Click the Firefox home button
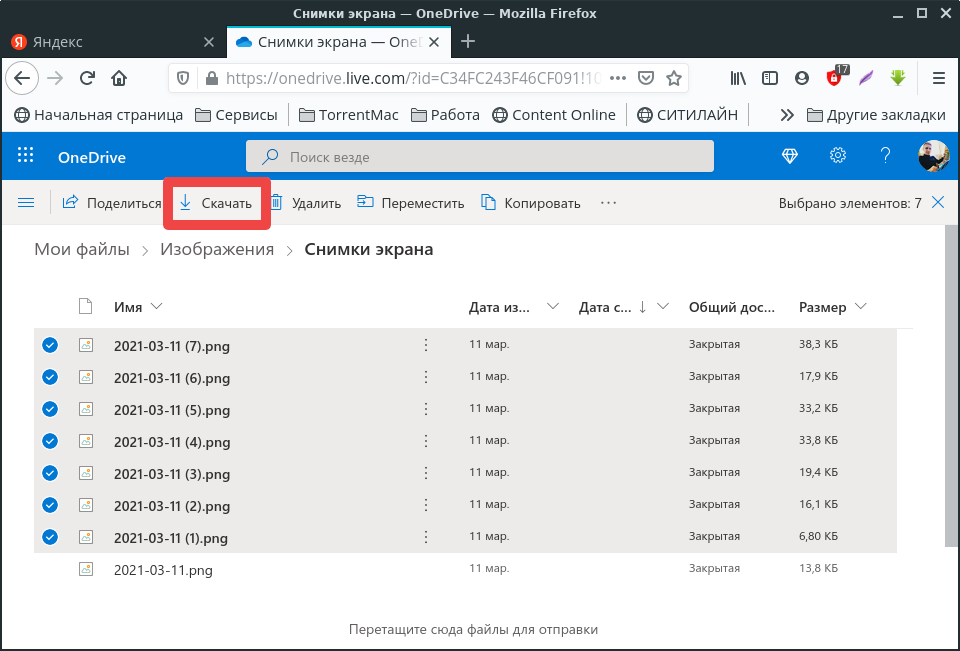The image size is (960, 651). tap(119, 78)
